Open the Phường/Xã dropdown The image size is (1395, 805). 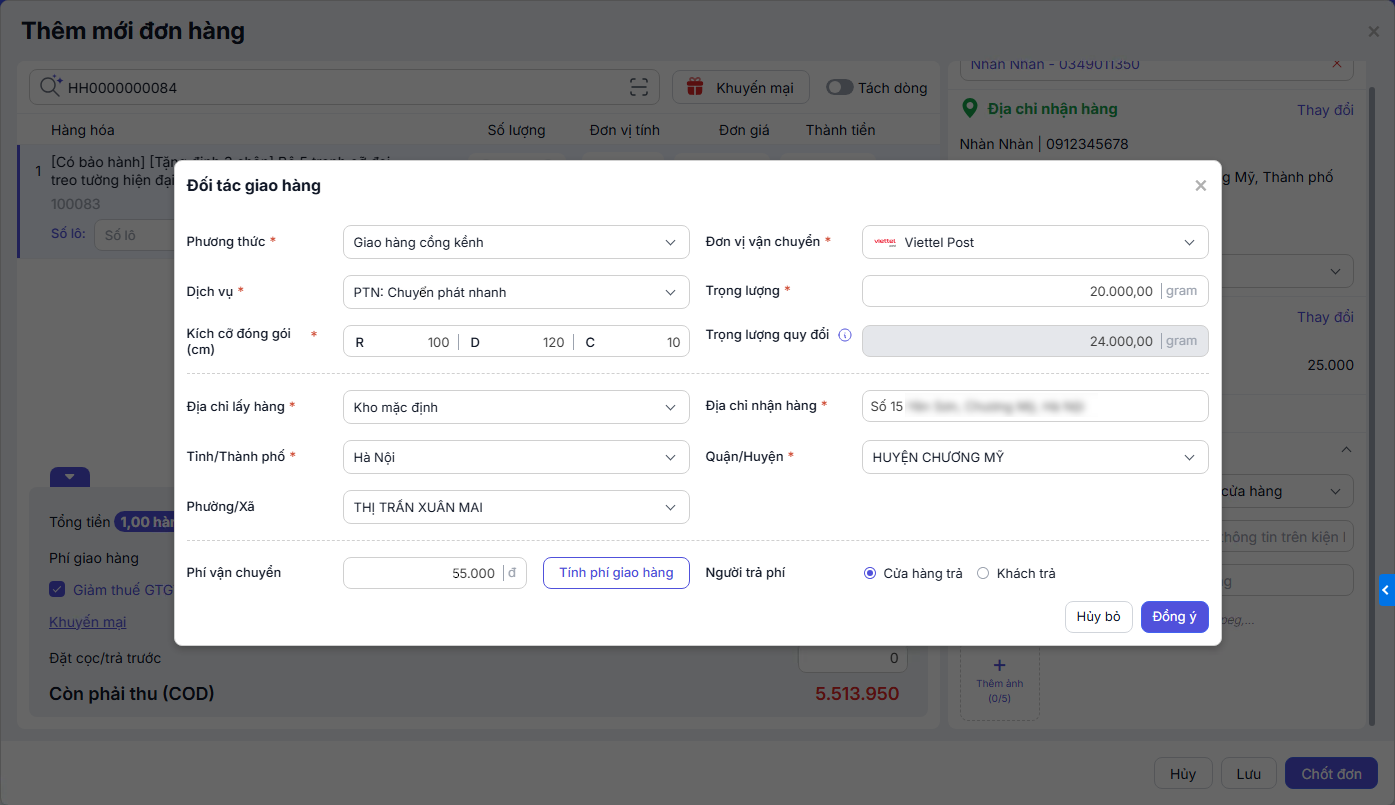coord(515,507)
